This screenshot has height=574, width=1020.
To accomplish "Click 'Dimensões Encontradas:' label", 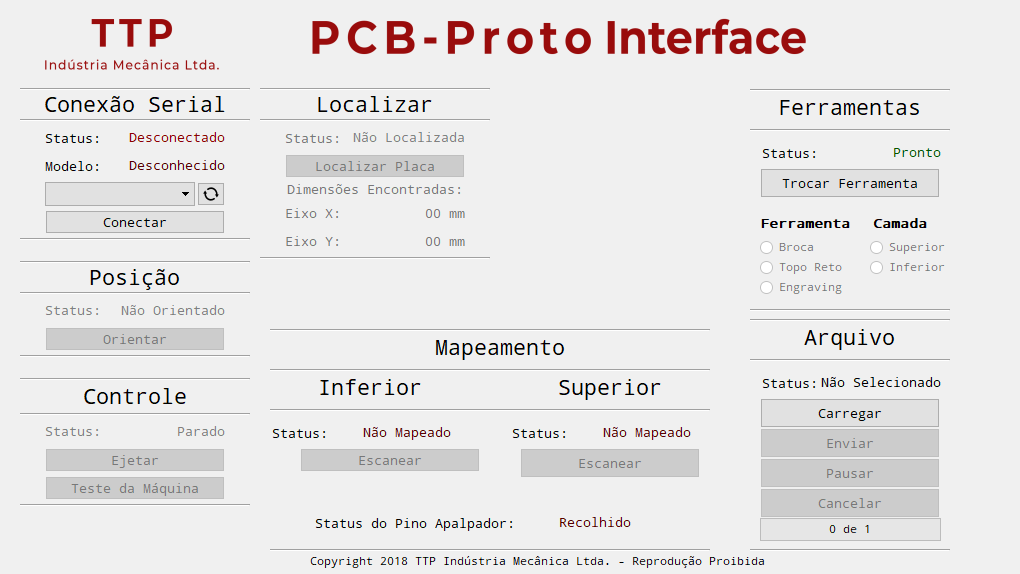I will tap(375, 189).
